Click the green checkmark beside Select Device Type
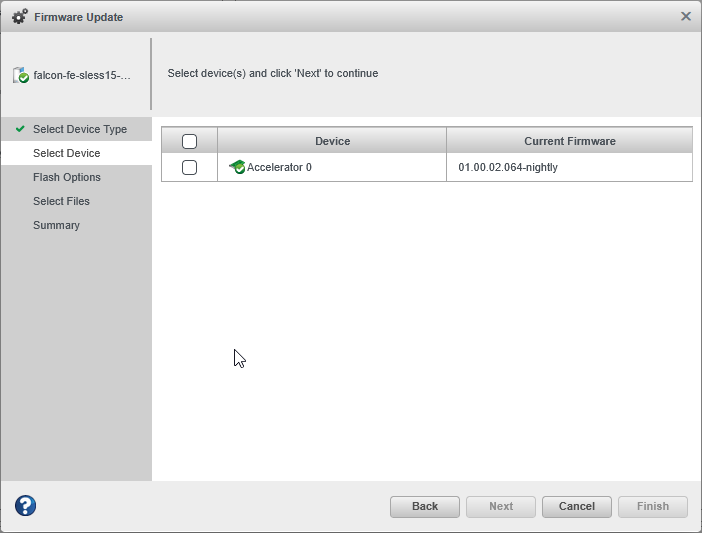Screen dimensions: 702x533 point(20,129)
